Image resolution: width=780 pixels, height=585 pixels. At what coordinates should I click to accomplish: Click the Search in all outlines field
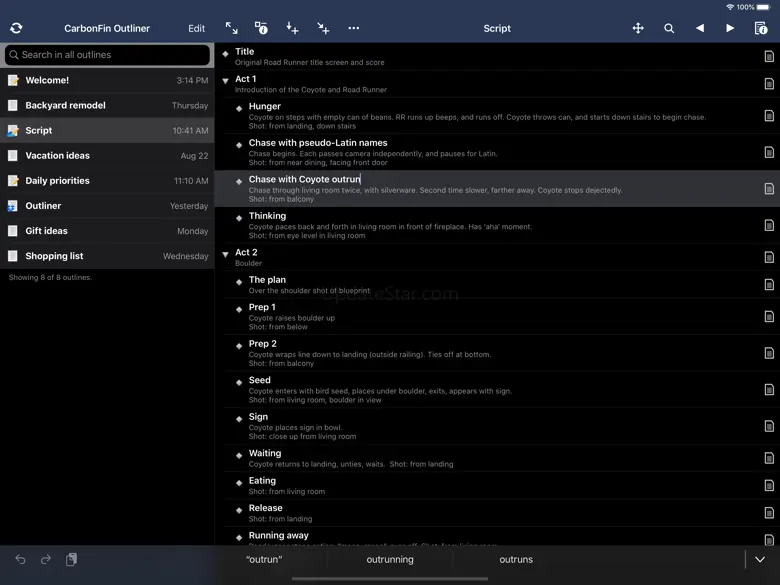pyautogui.click(x=107, y=55)
